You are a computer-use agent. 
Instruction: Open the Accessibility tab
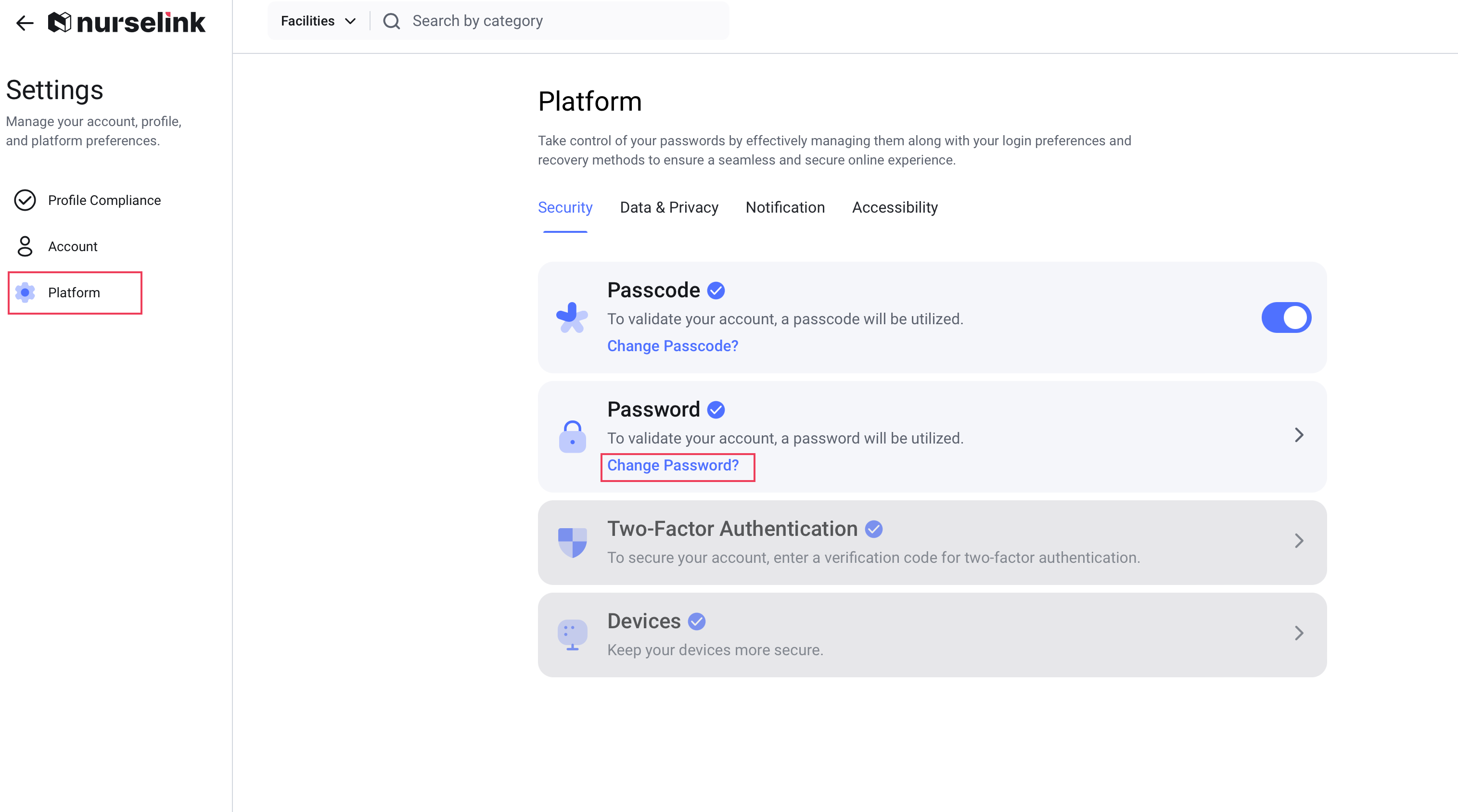tap(895, 208)
